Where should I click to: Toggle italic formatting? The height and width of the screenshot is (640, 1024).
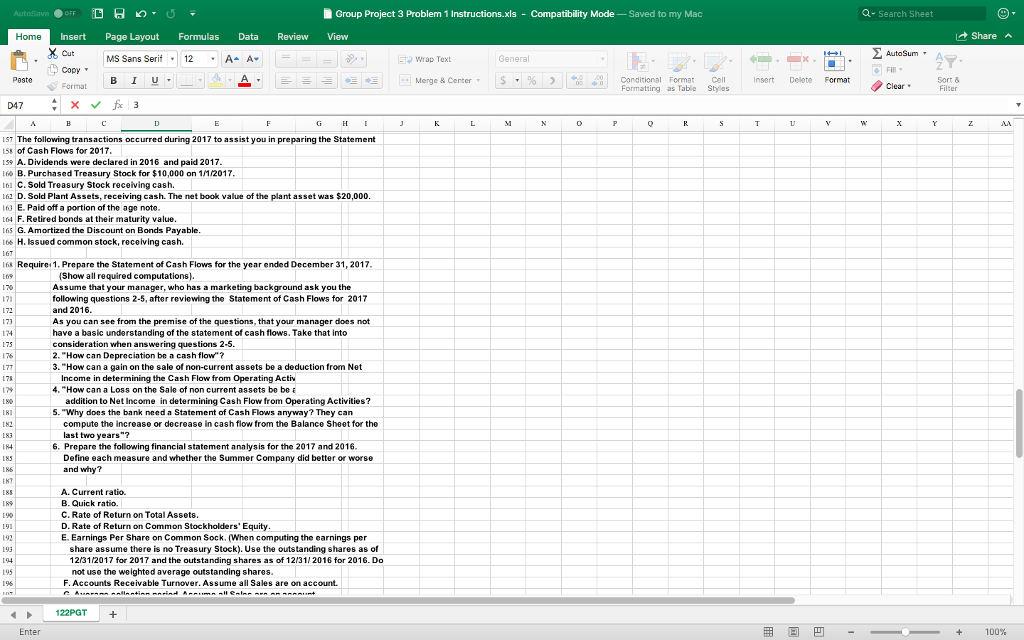point(134,80)
